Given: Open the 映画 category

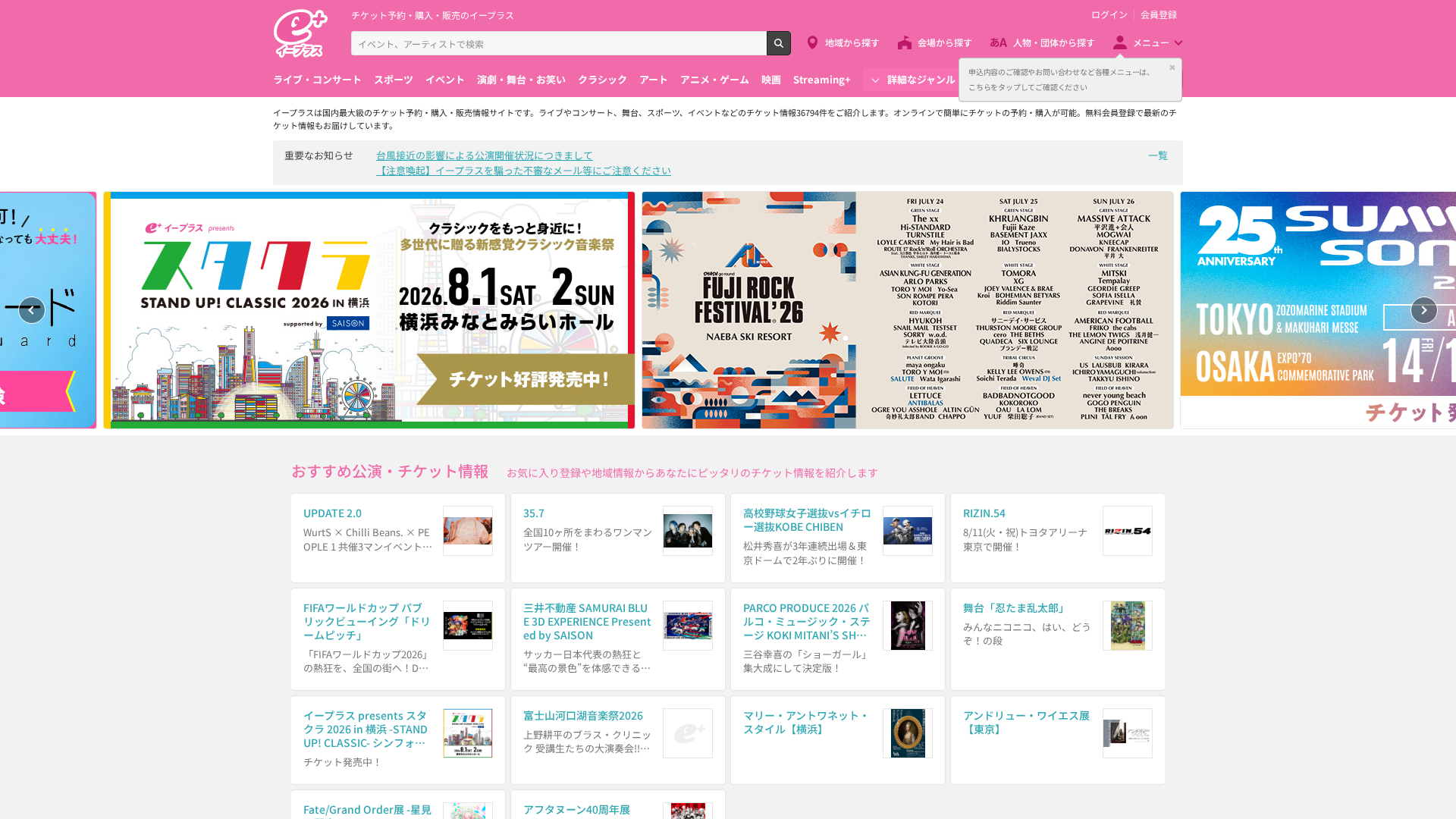Looking at the screenshot, I should (x=770, y=80).
